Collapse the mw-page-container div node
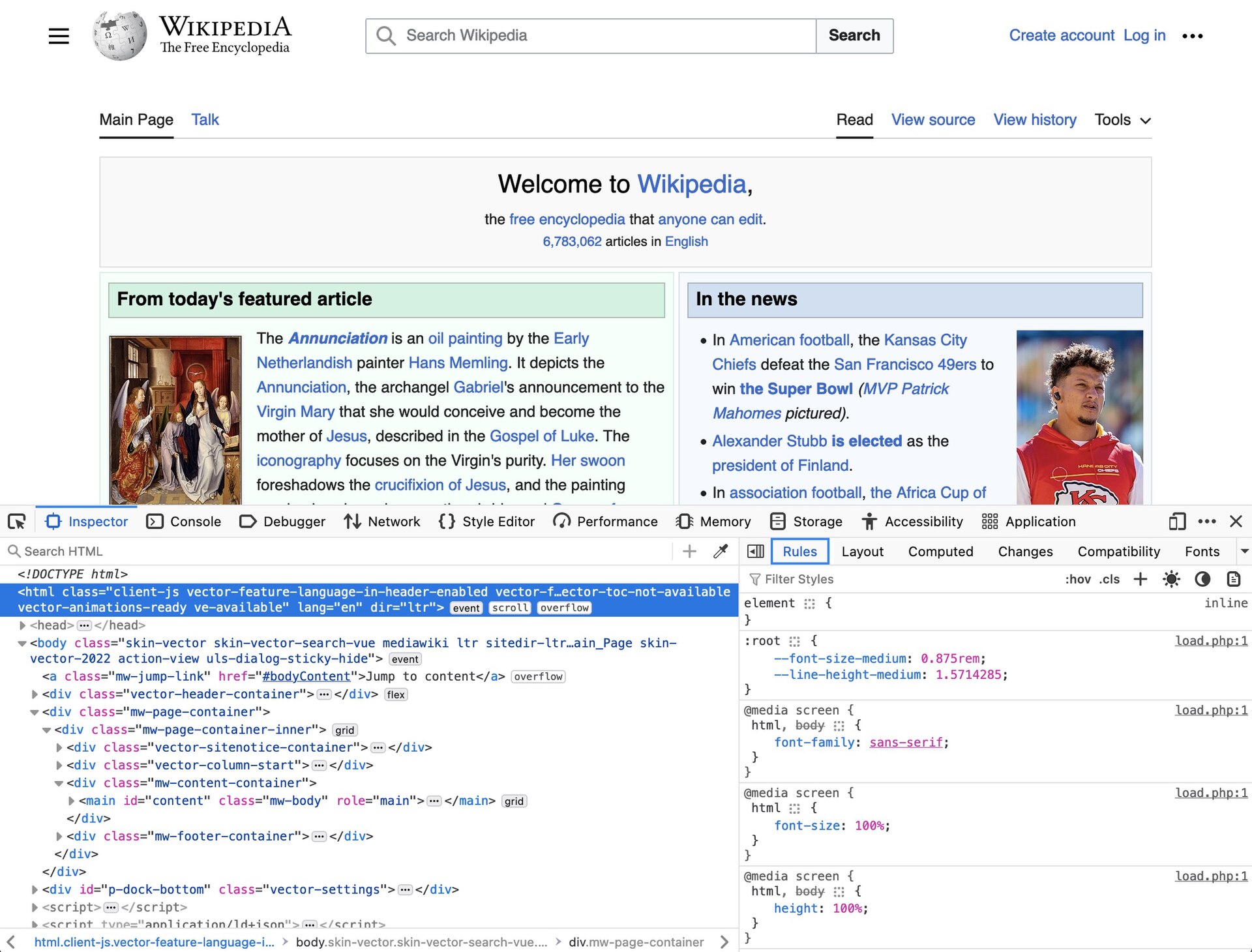This screenshot has width=1252, height=952. [35, 712]
